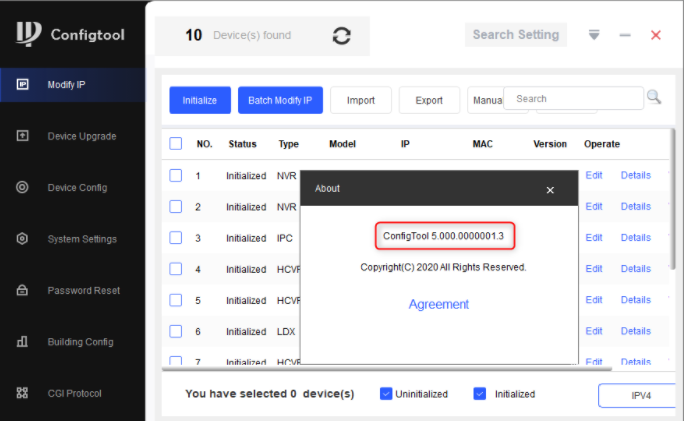
Task: Click the Initialize button
Action: tap(200, 100)
